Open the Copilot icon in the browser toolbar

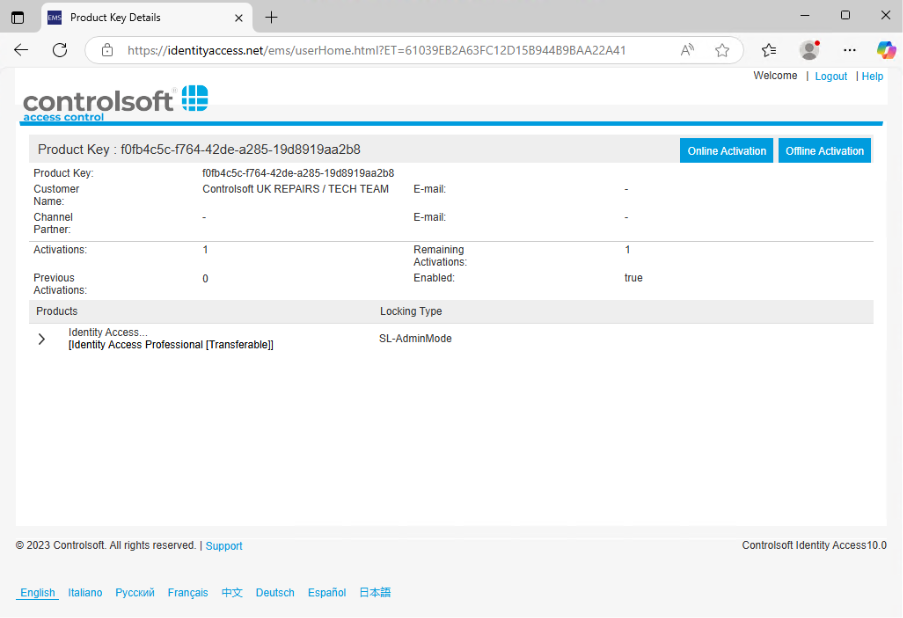click(x=885, y=50)
